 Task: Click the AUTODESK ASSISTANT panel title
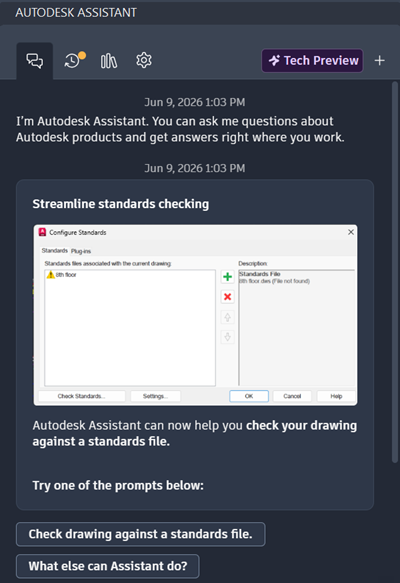tap(76, 13)
